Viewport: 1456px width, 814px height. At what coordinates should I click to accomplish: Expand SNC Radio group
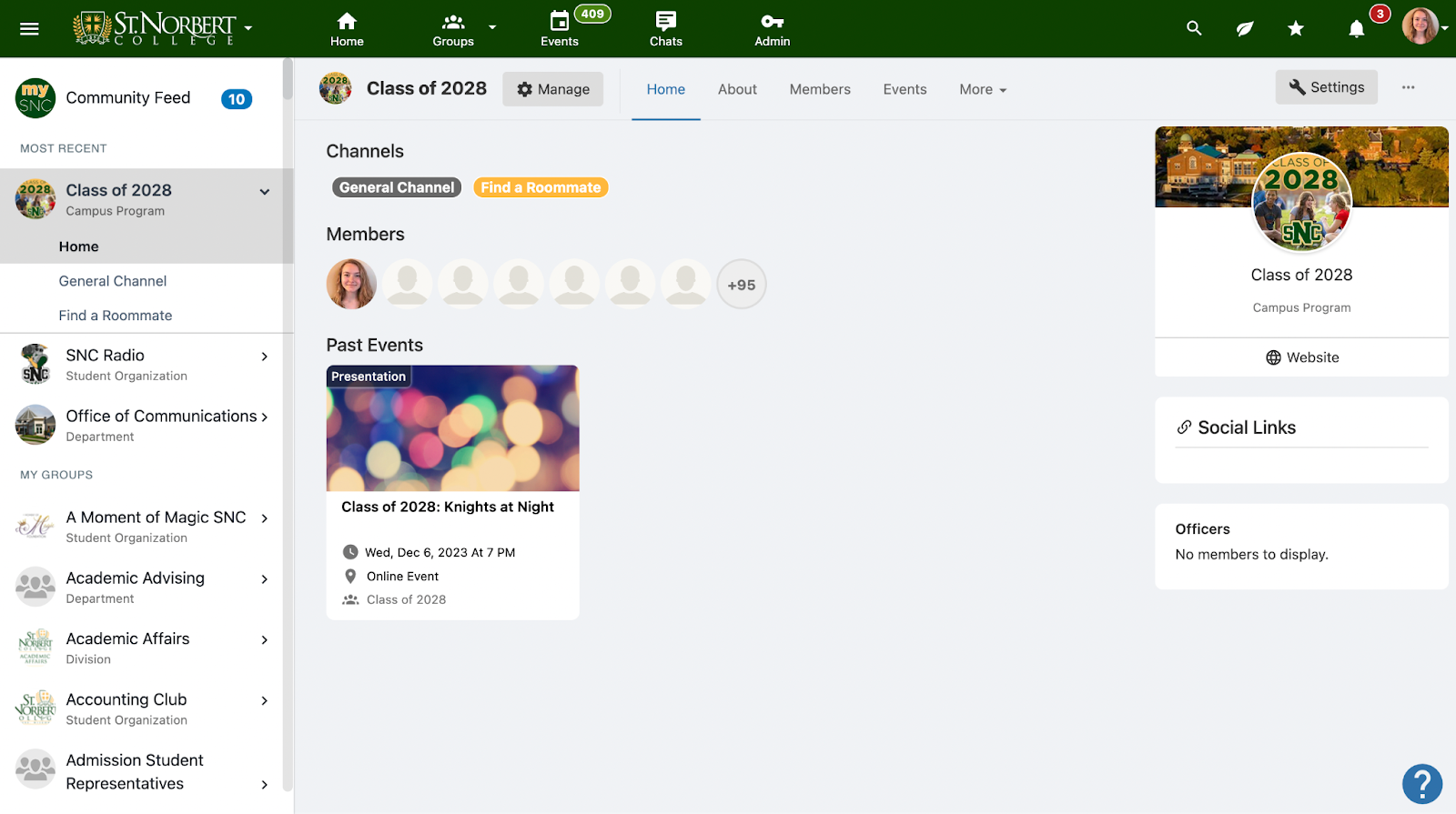(264, 357)
